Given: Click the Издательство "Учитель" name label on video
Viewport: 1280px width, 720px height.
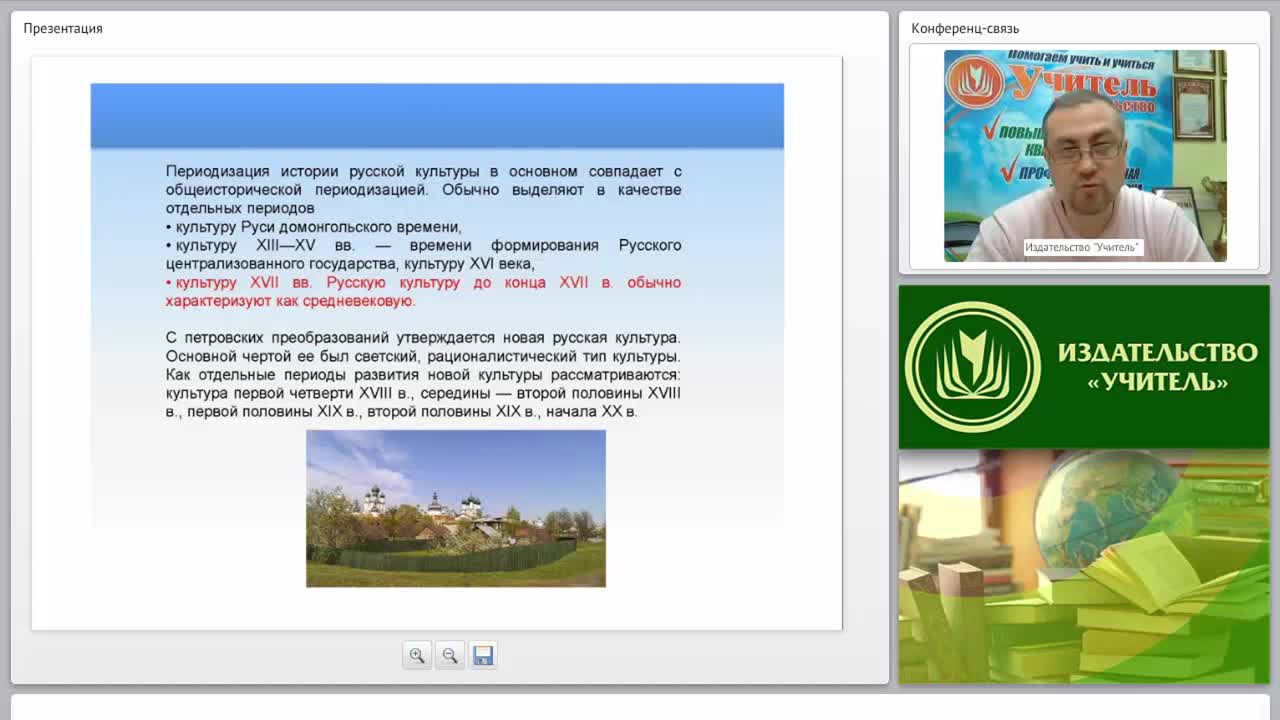Looking at the screenshot, I should pyautogui.click(x=1082, y=247).
